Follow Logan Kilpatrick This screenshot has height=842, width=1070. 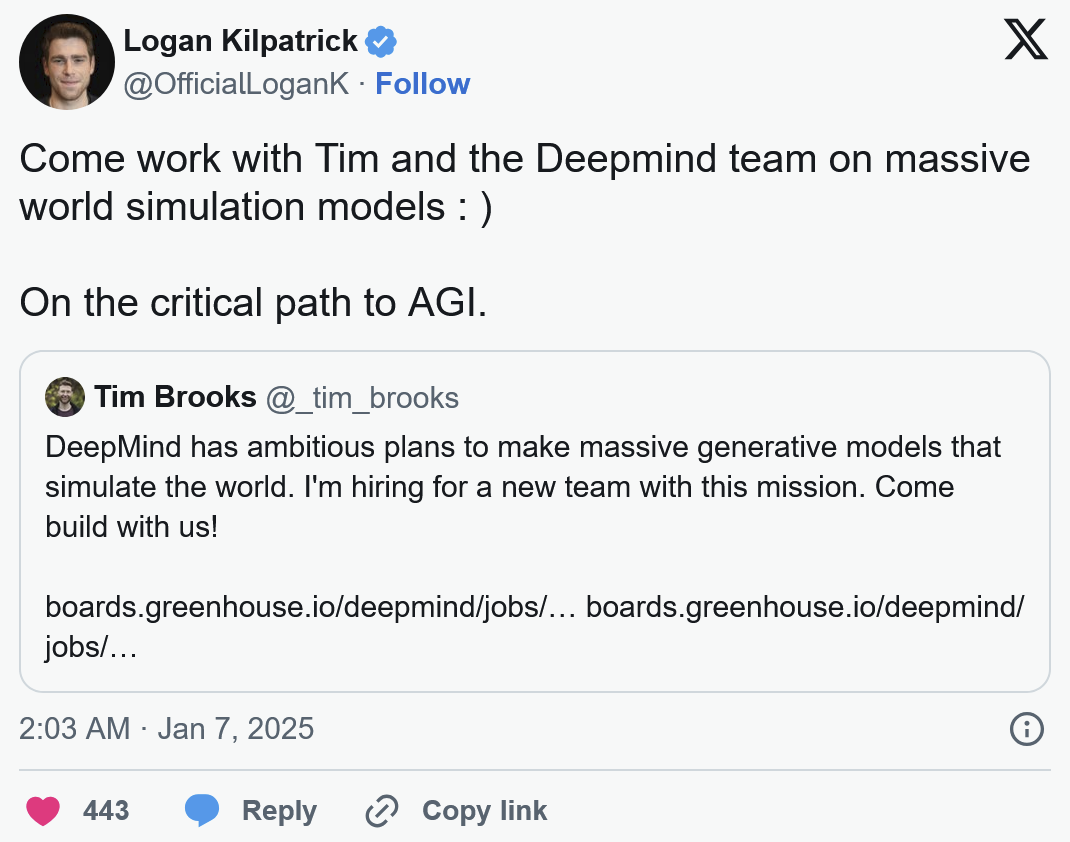click(x=422, y=84)
